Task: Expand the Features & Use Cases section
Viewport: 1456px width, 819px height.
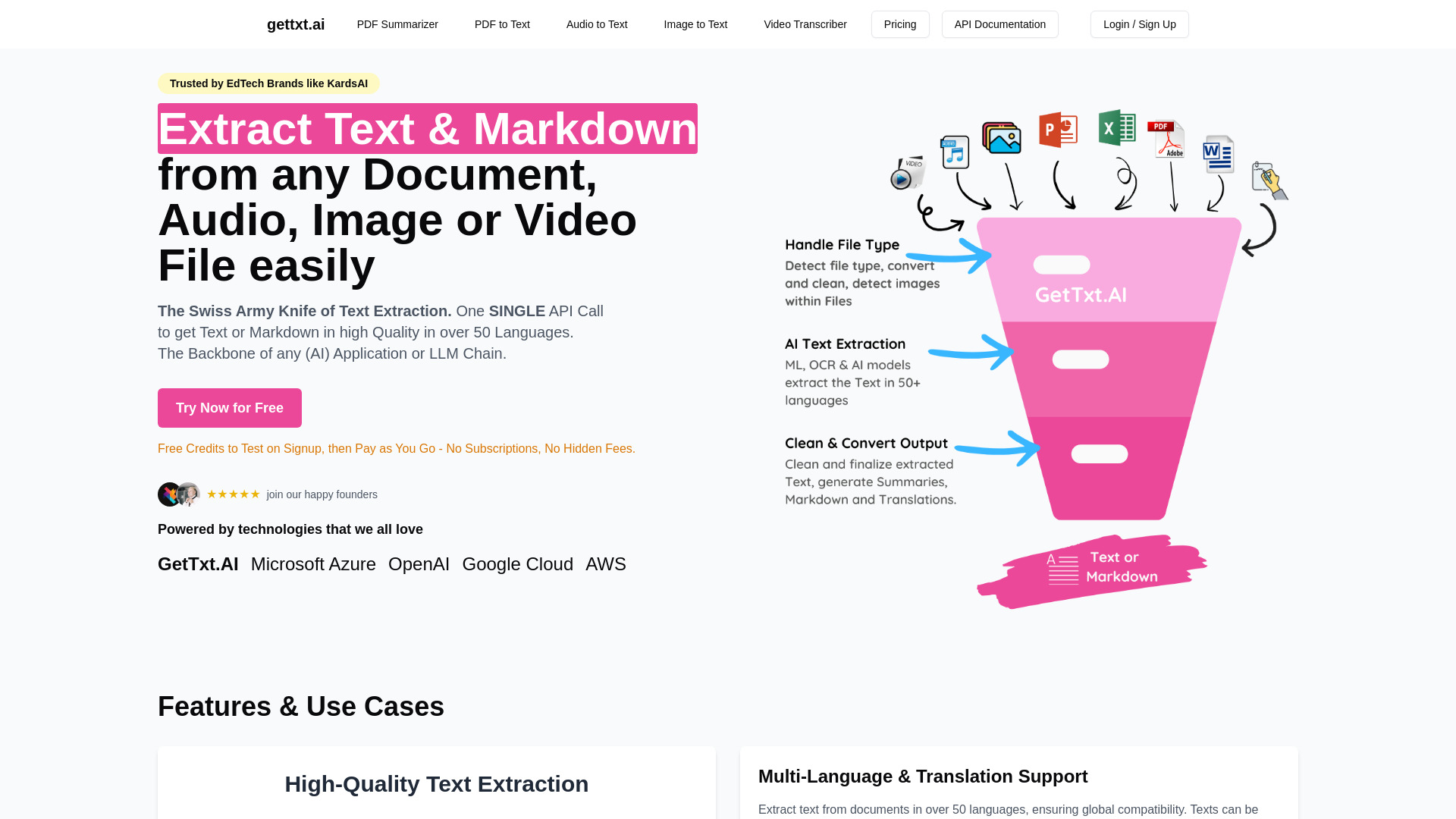Action: coord(301,706)
